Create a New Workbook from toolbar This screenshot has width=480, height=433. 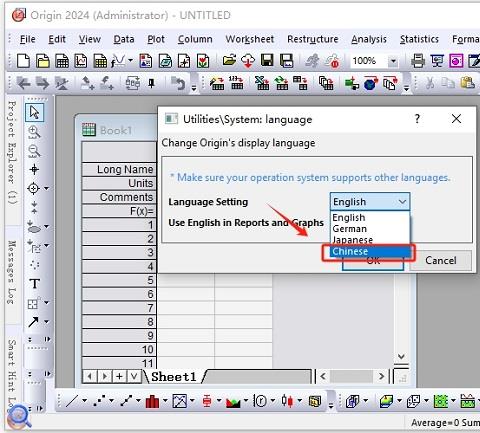coord(62,61)
